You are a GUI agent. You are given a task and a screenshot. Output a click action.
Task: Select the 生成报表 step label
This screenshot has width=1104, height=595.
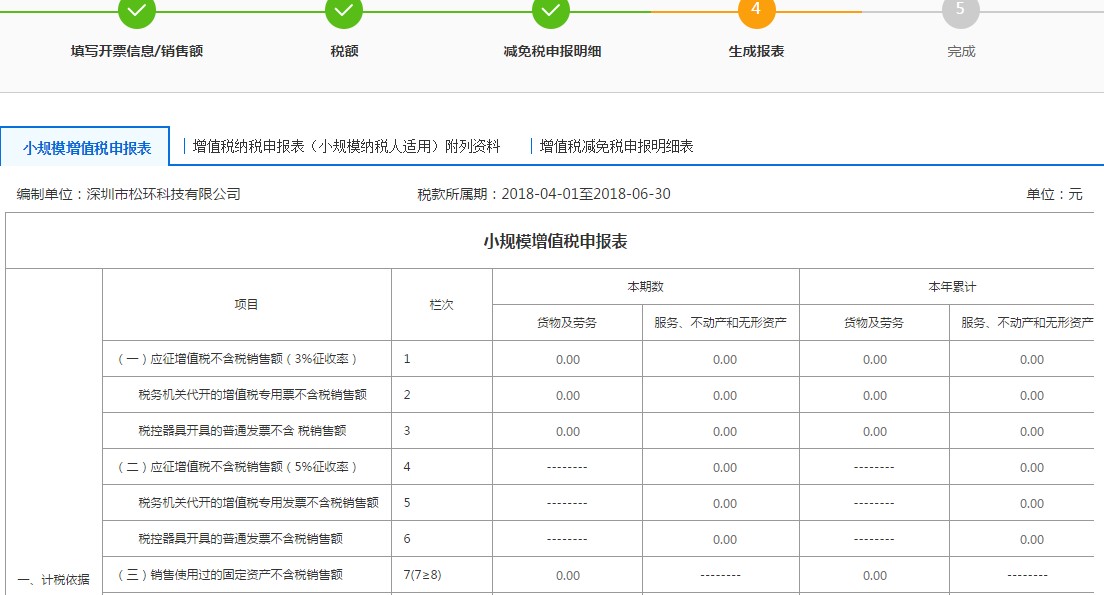[x=757, y=50]
